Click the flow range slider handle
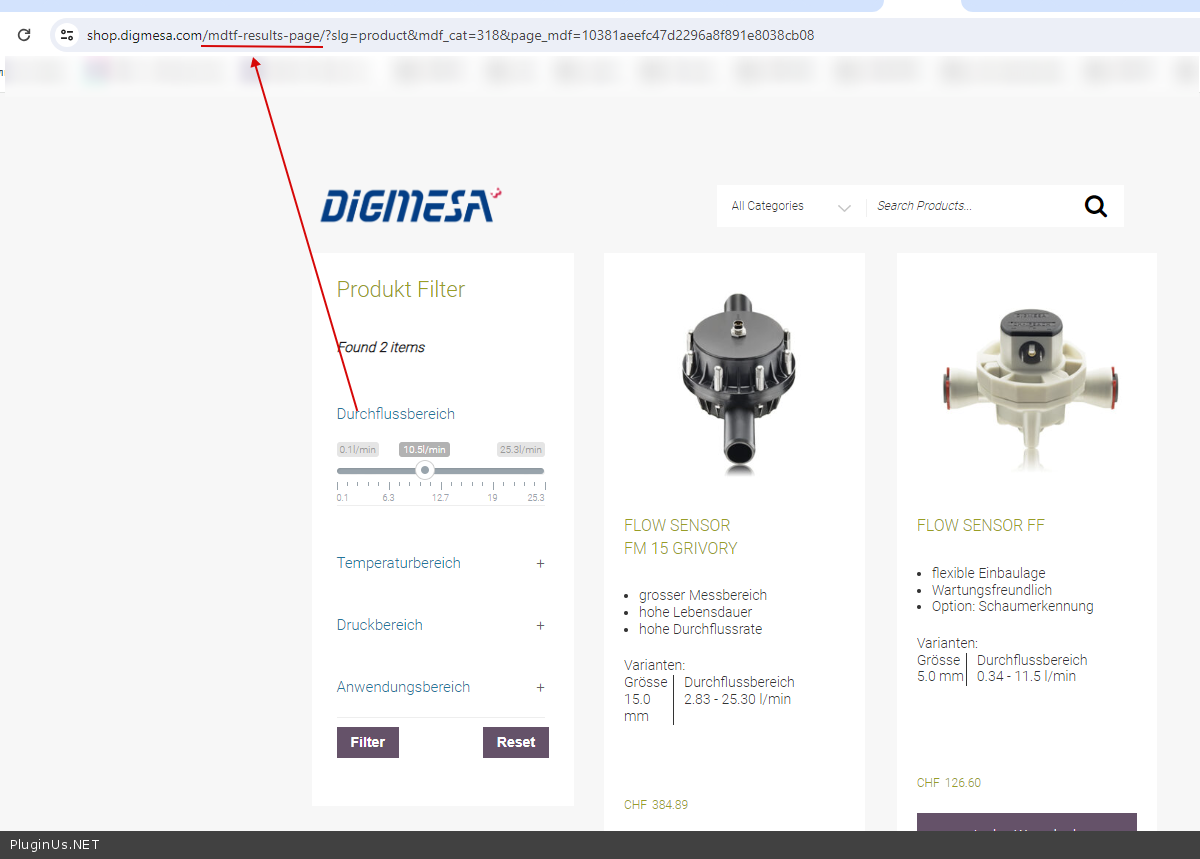The height and width of the screenshot is (859, 1200). [425, 470]
